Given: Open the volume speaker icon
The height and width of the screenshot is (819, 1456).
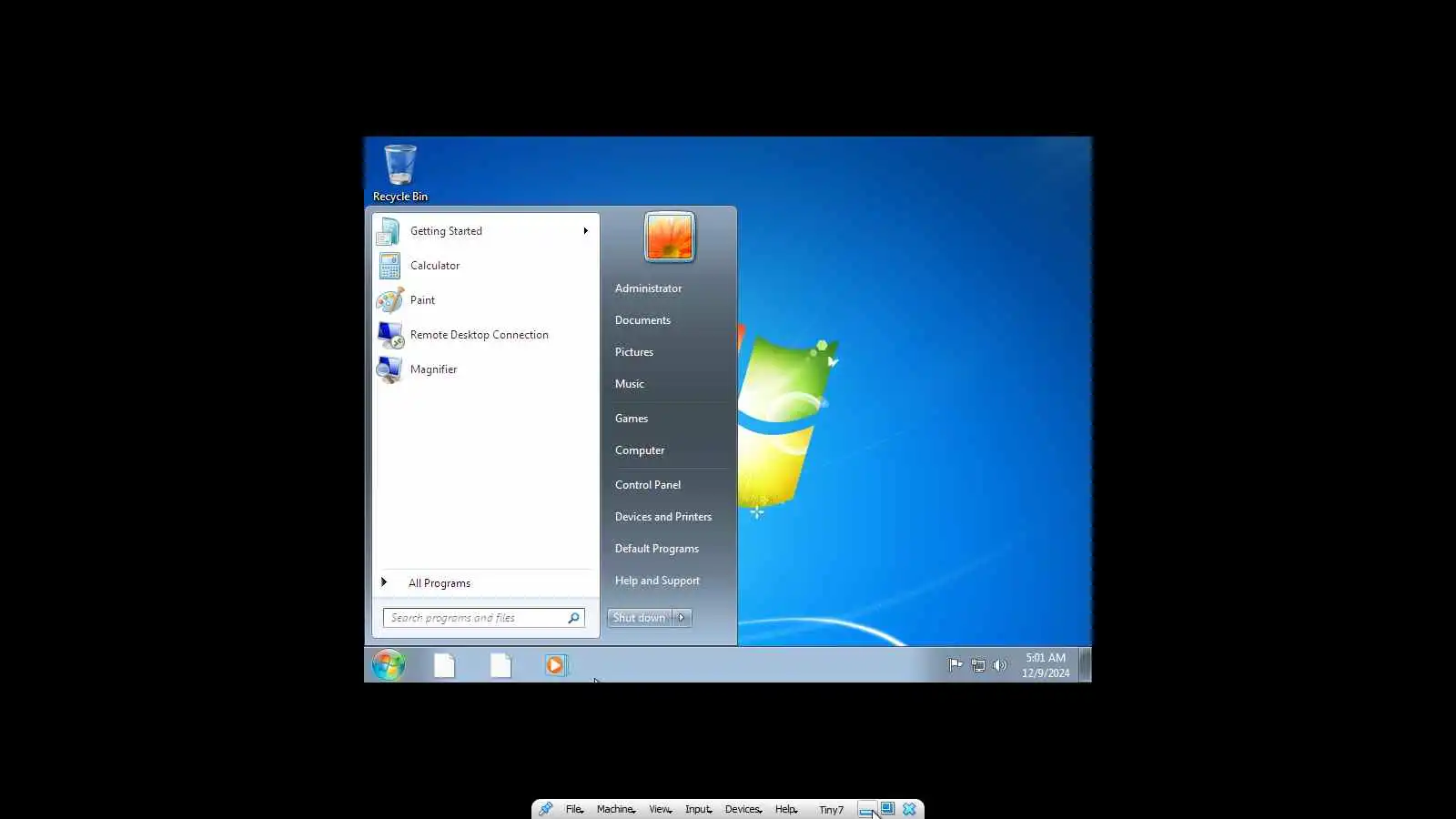Looking at the screenshot, I should pyautogui.click(x=1000, y=665).
